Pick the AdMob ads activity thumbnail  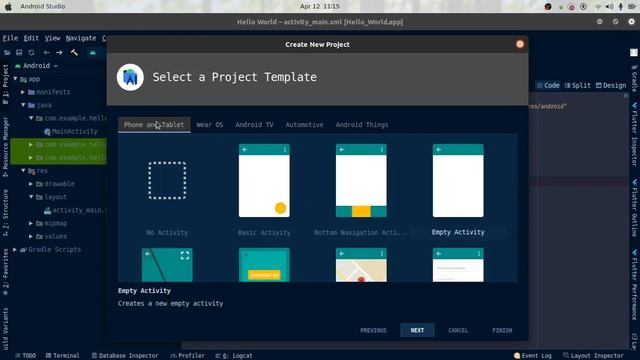[x=264, y=265]
